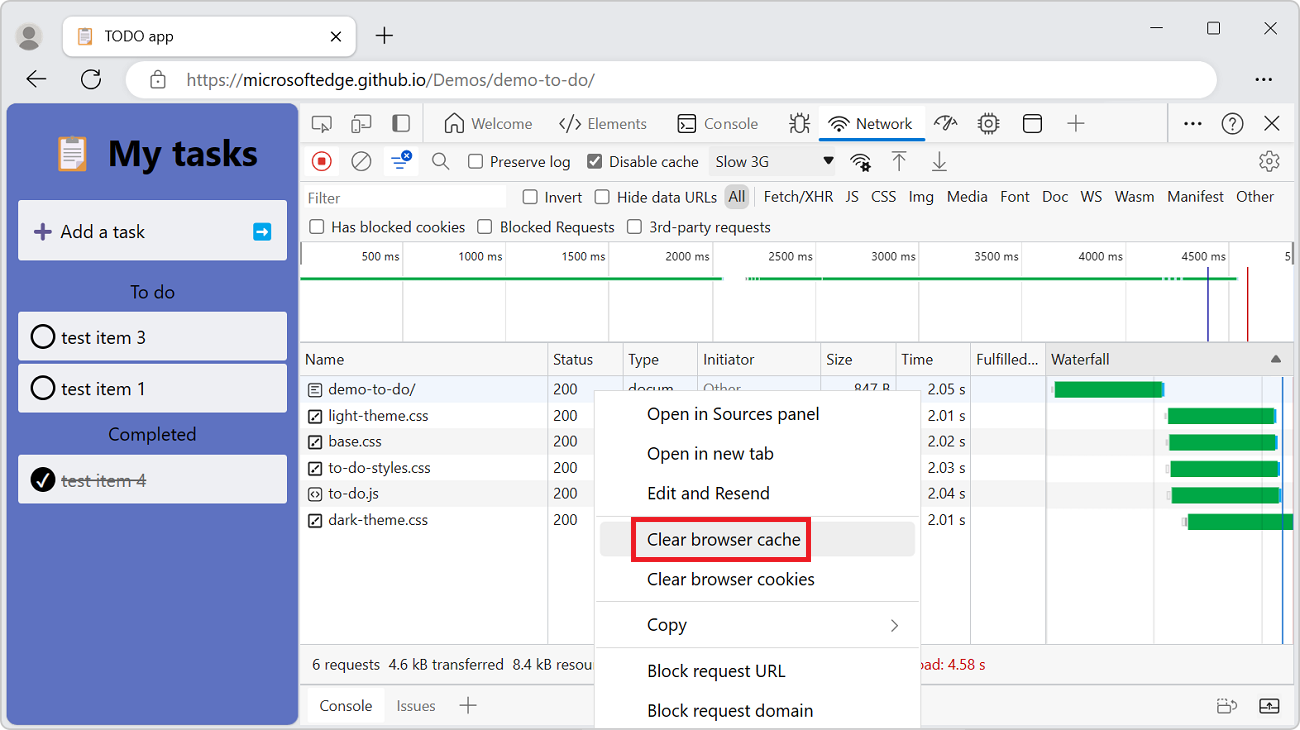Stop recording network log
1300x730 pixels.
(x=321, y=161)
